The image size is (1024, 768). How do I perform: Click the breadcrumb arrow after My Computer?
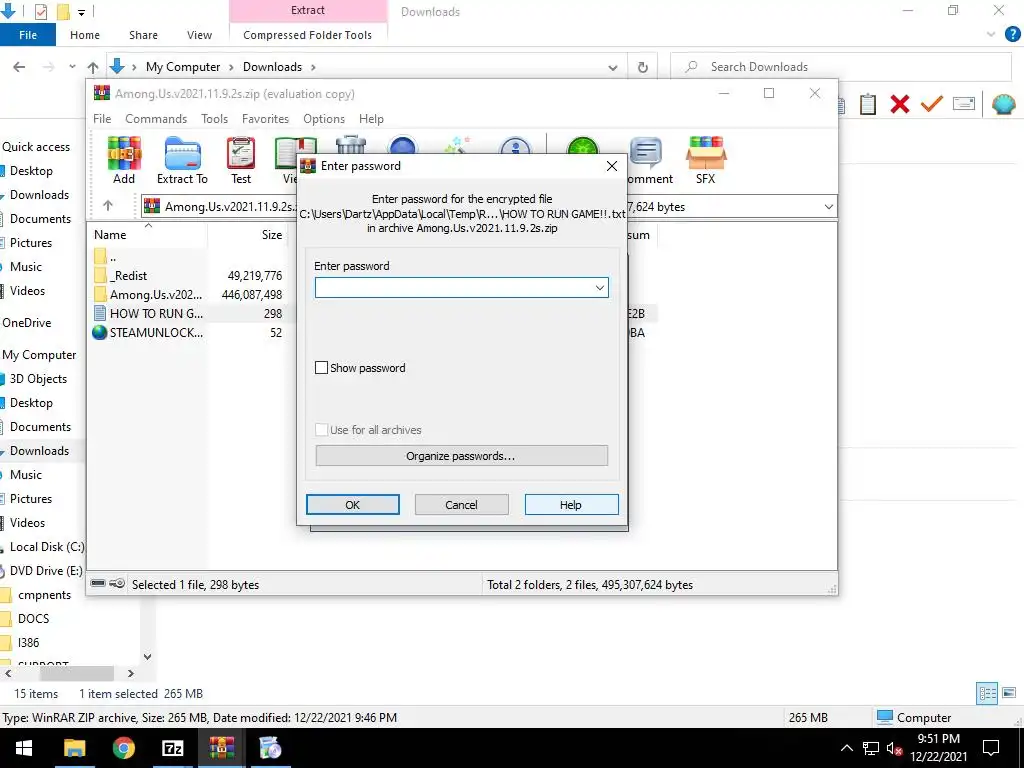(x=231, y=67)
